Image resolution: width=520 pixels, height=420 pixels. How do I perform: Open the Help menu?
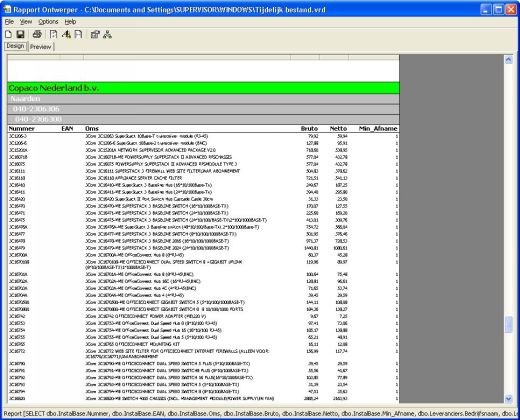pyautogui.click(x=70, y=22)
